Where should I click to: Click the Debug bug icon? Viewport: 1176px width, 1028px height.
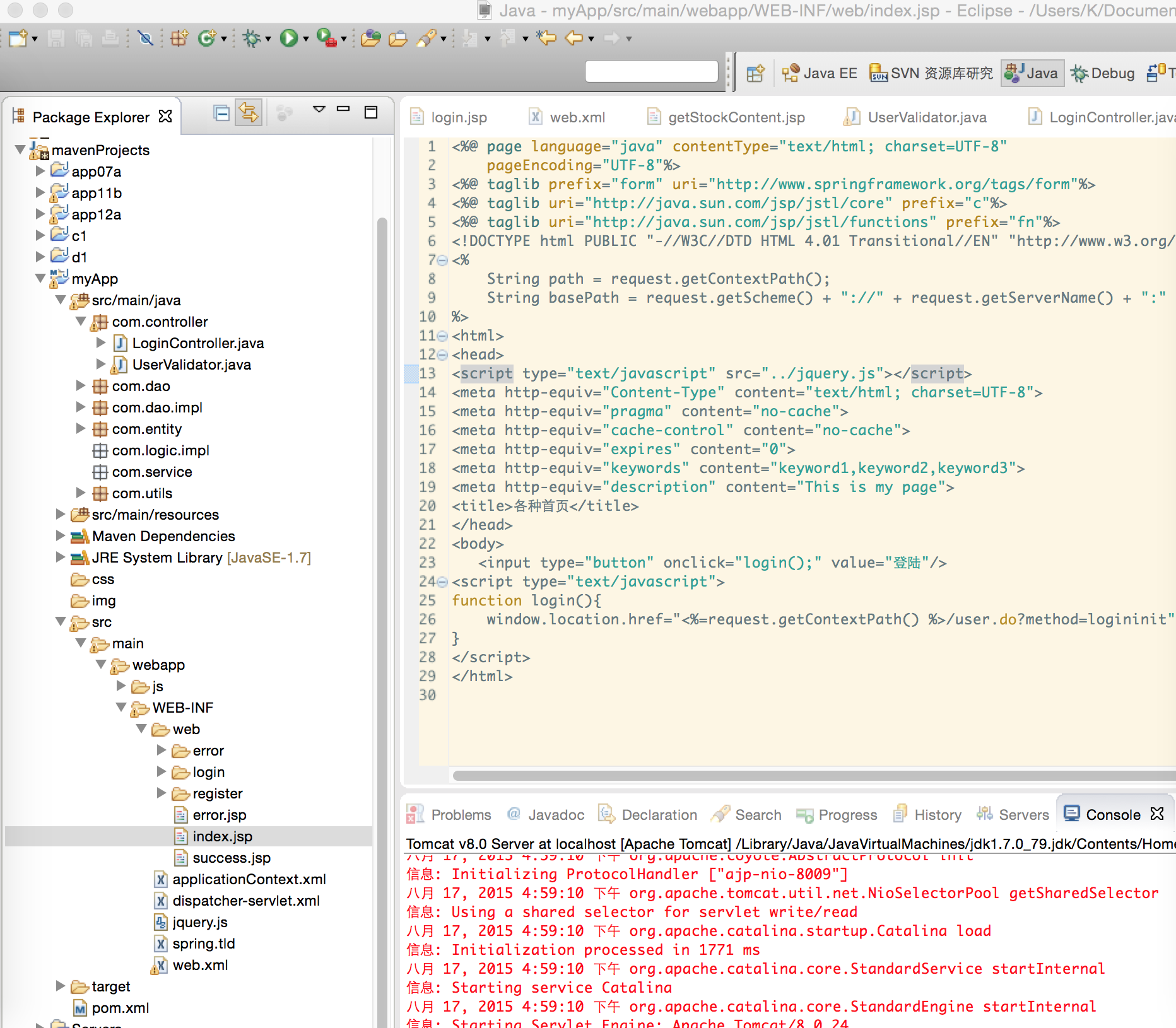252,38
